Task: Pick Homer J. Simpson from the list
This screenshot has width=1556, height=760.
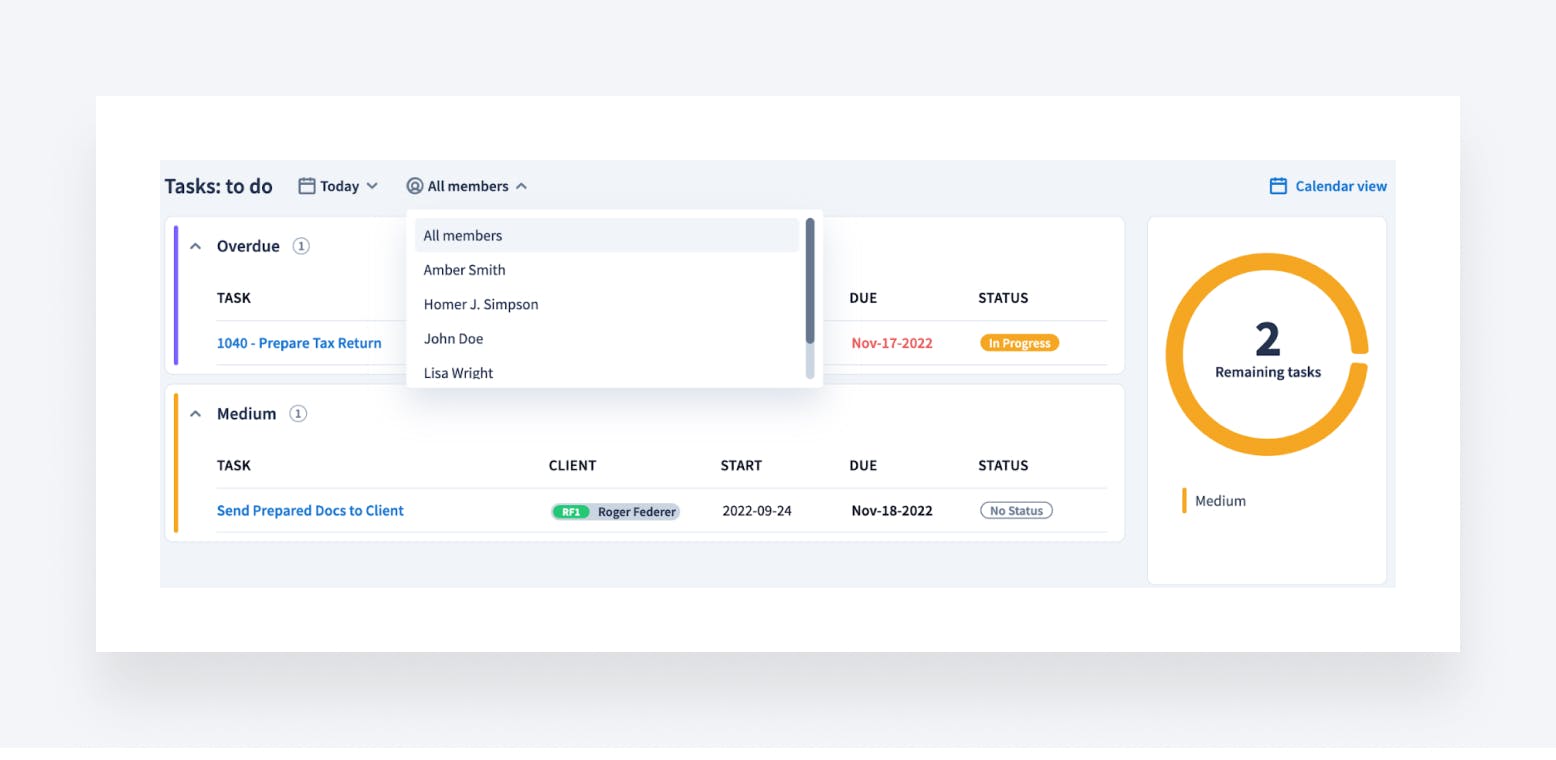Action: pyautogui.click(x=481, y=305)
